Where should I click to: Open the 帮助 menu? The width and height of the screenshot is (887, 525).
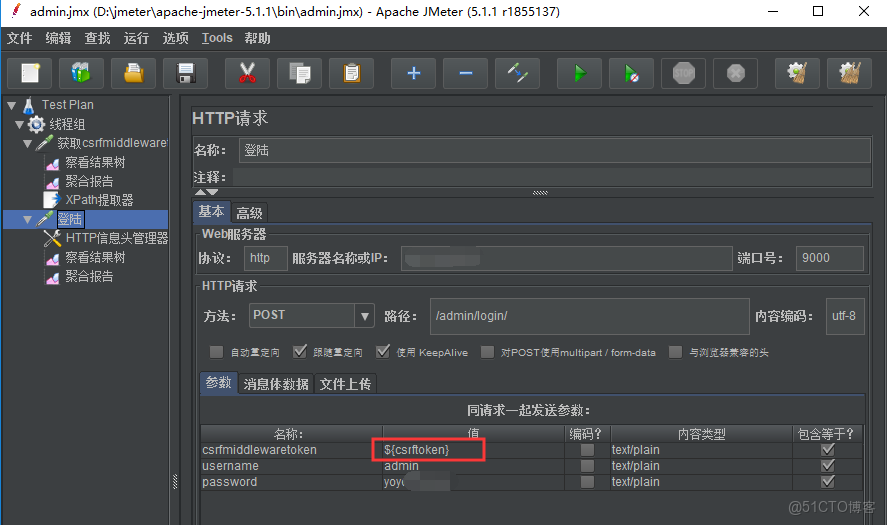pos(257,38)
